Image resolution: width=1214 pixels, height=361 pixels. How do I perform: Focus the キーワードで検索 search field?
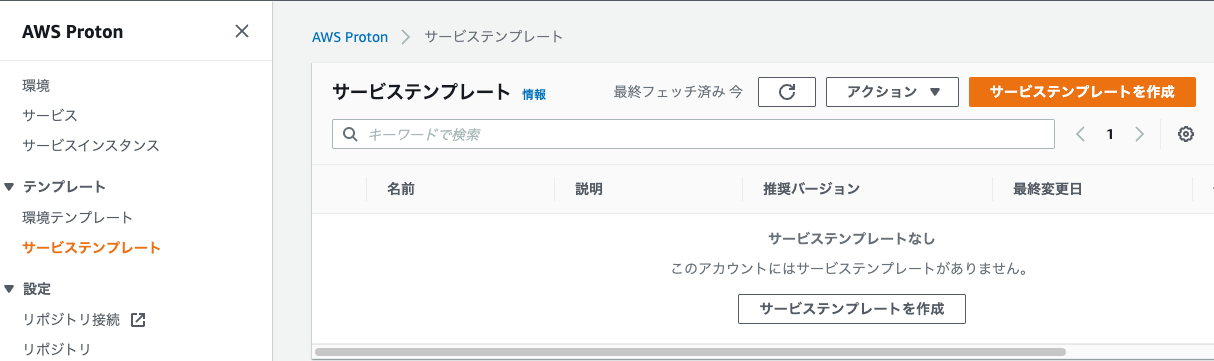coord(693,134)
